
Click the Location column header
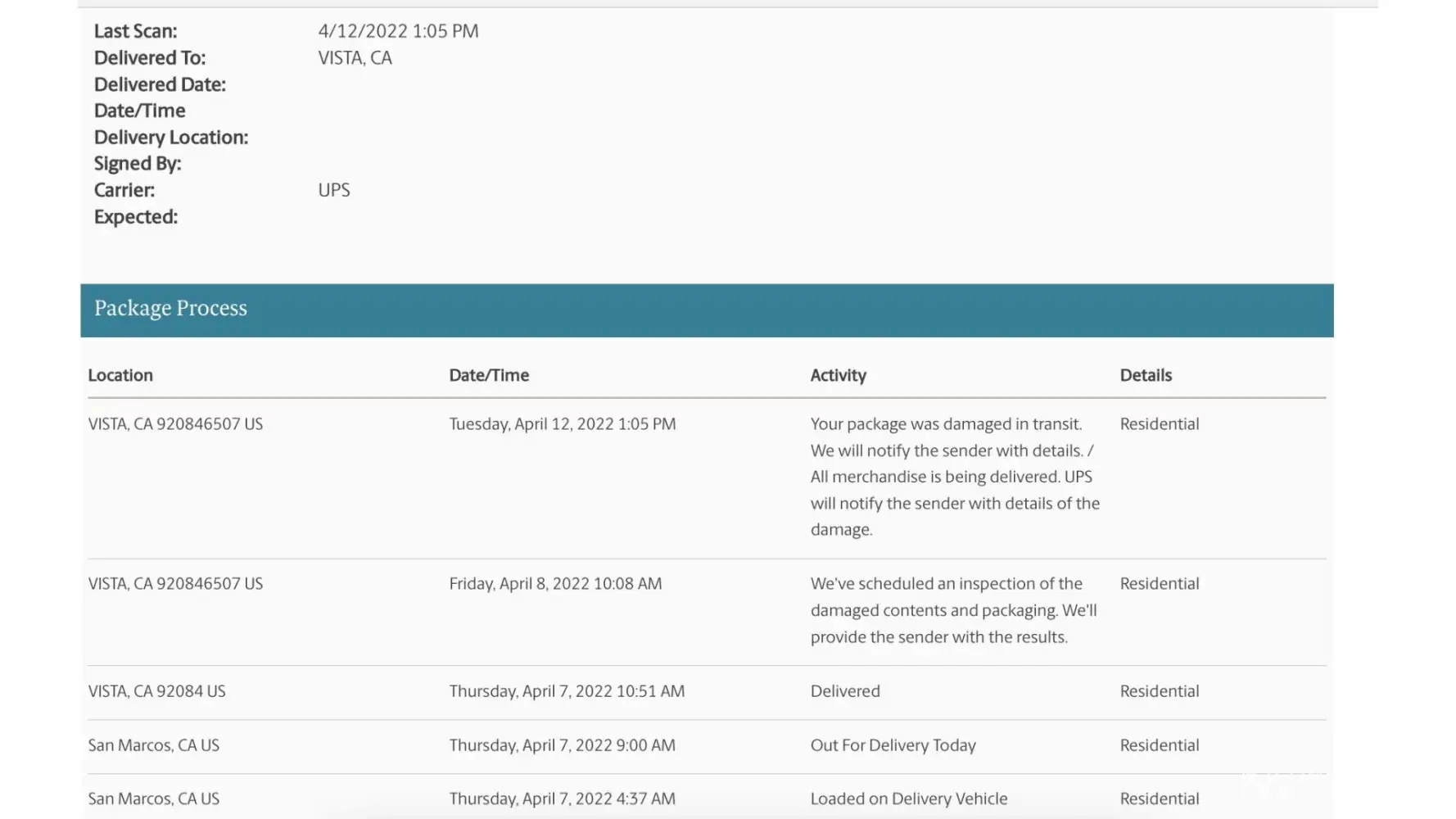[x=120, y=375]
